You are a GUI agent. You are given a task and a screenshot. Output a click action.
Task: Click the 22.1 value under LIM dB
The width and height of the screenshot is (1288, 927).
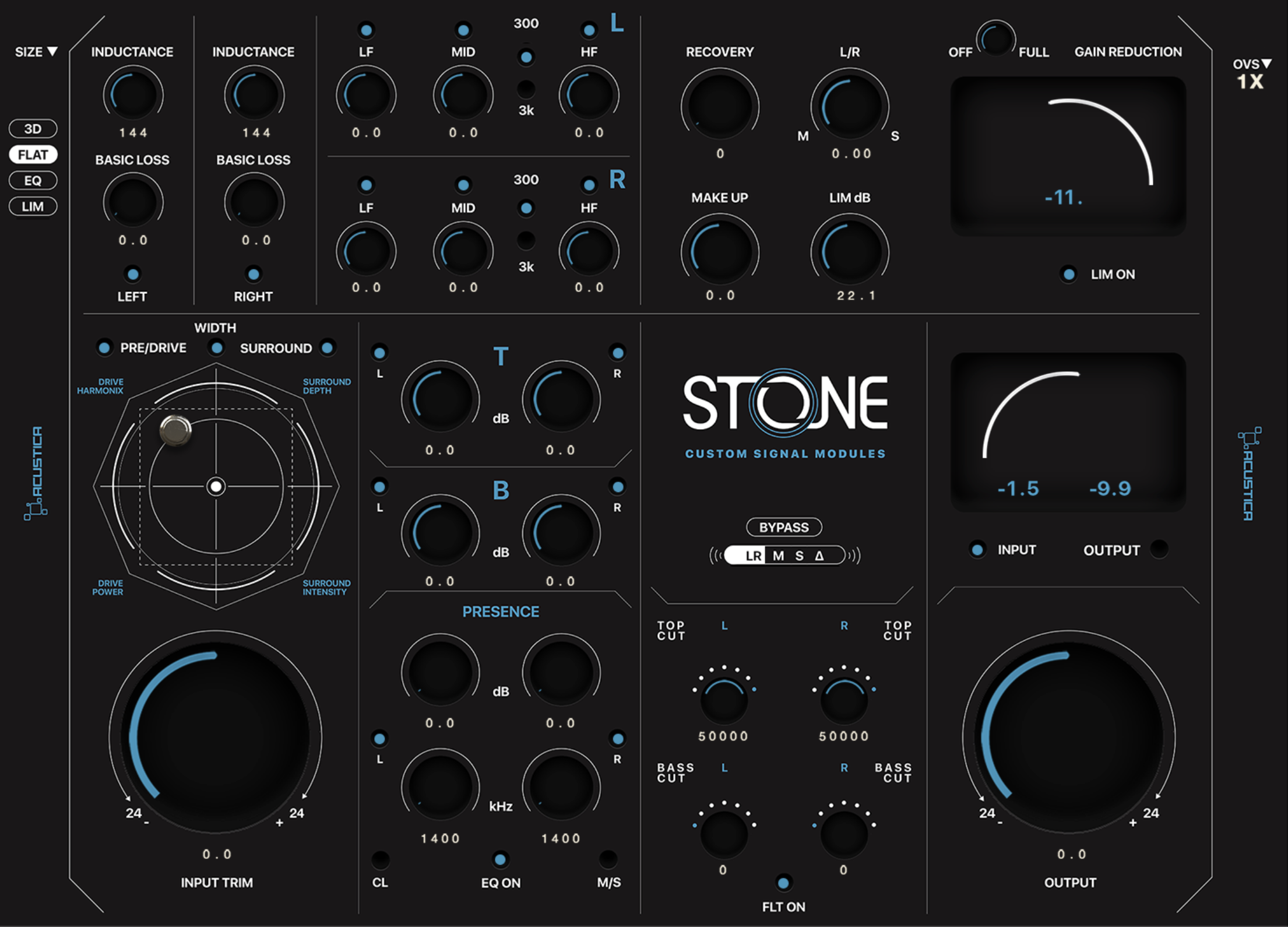tap(856, 296)
